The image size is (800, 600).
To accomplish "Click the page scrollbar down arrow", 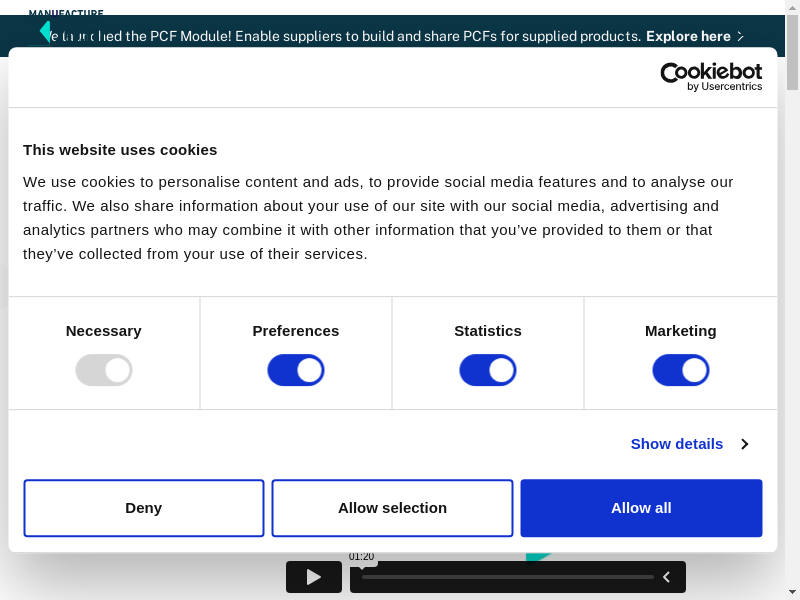I will [792, 591].
